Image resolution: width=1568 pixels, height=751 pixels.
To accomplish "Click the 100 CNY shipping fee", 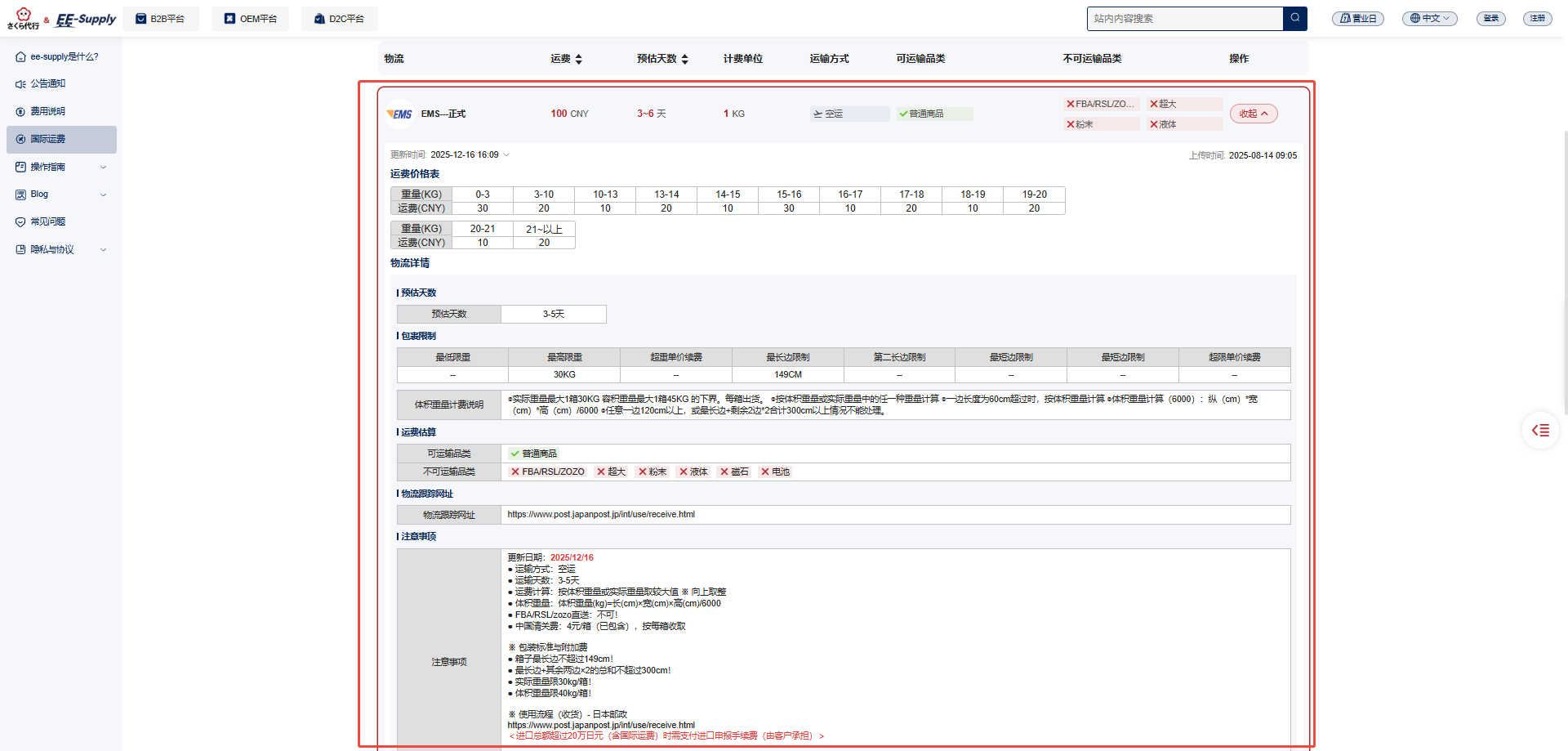I will [x=569, y=114].
